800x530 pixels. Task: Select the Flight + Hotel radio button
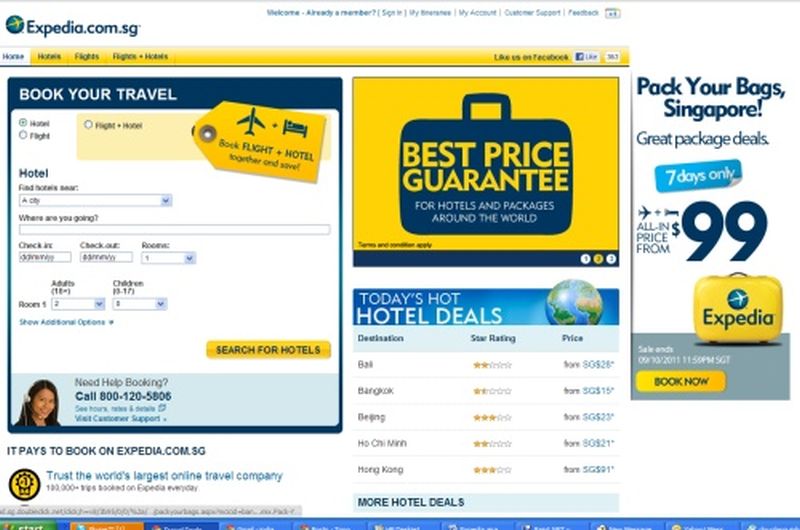click(x=88, y=124)
